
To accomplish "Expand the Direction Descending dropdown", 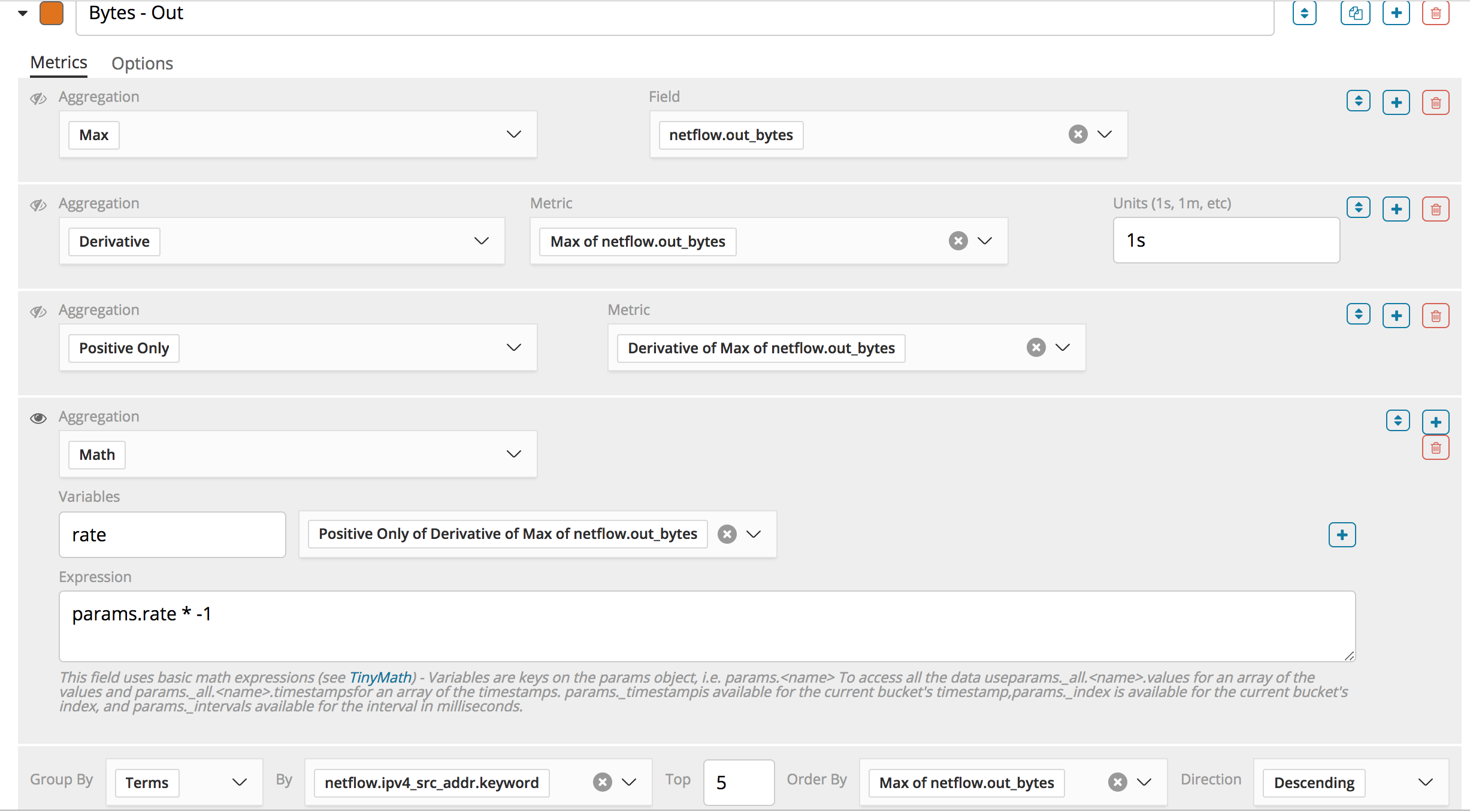I will [x=1426, y=782].
